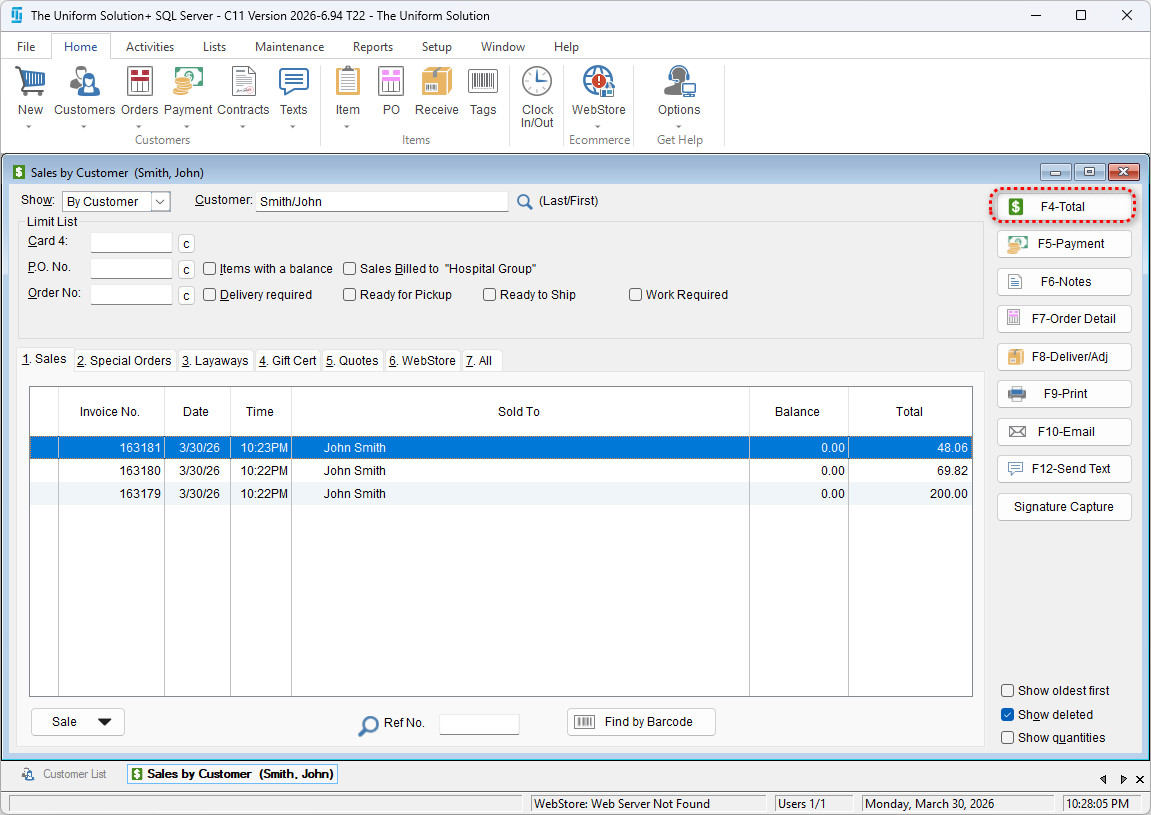
Task: Expand the New ribbon dropdown arrow
Action: coord(30,127)
